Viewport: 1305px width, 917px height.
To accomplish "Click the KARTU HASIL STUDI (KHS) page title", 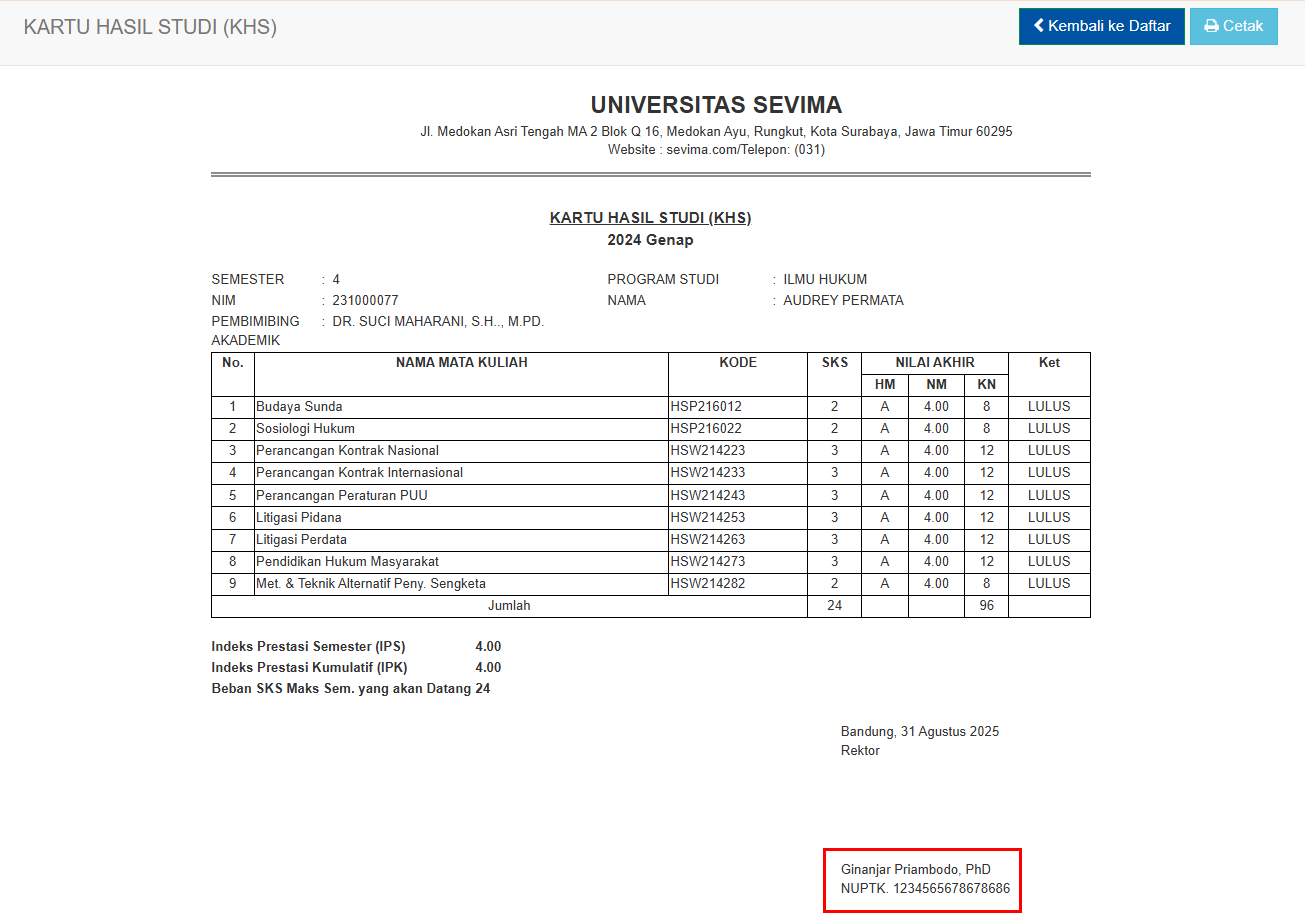I will click(150, 27).
